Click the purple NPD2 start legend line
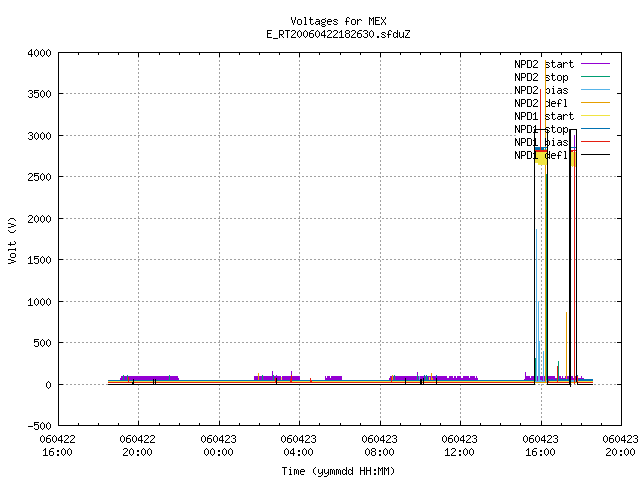Viewport: 640px width, 480px height. pos(595,64)
